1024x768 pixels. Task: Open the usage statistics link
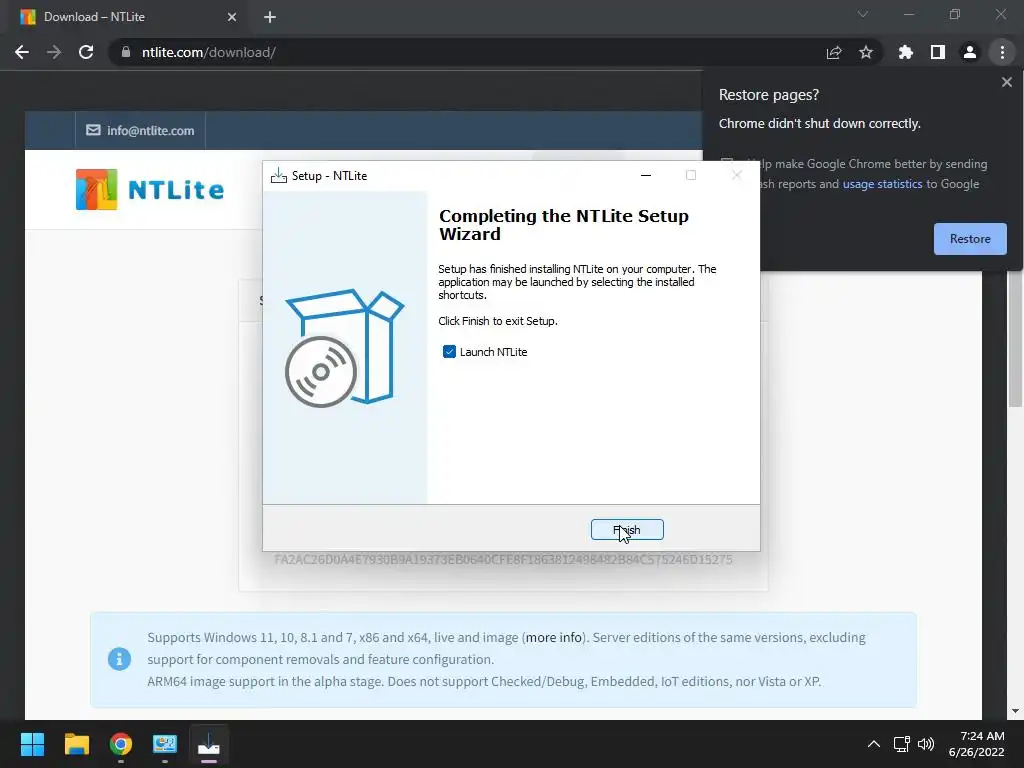[x=882, y=184]
